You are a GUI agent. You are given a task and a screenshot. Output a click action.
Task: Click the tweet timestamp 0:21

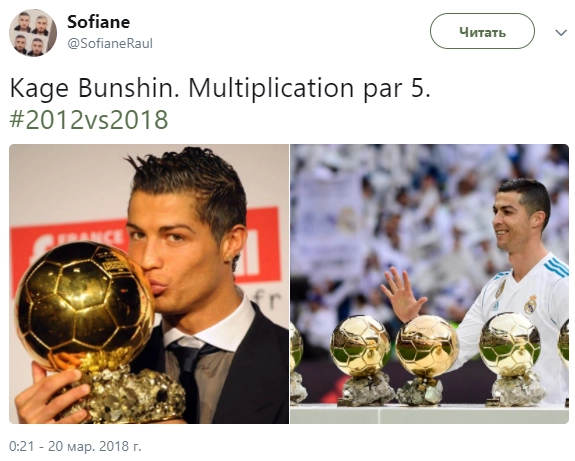tap(22, 446)
